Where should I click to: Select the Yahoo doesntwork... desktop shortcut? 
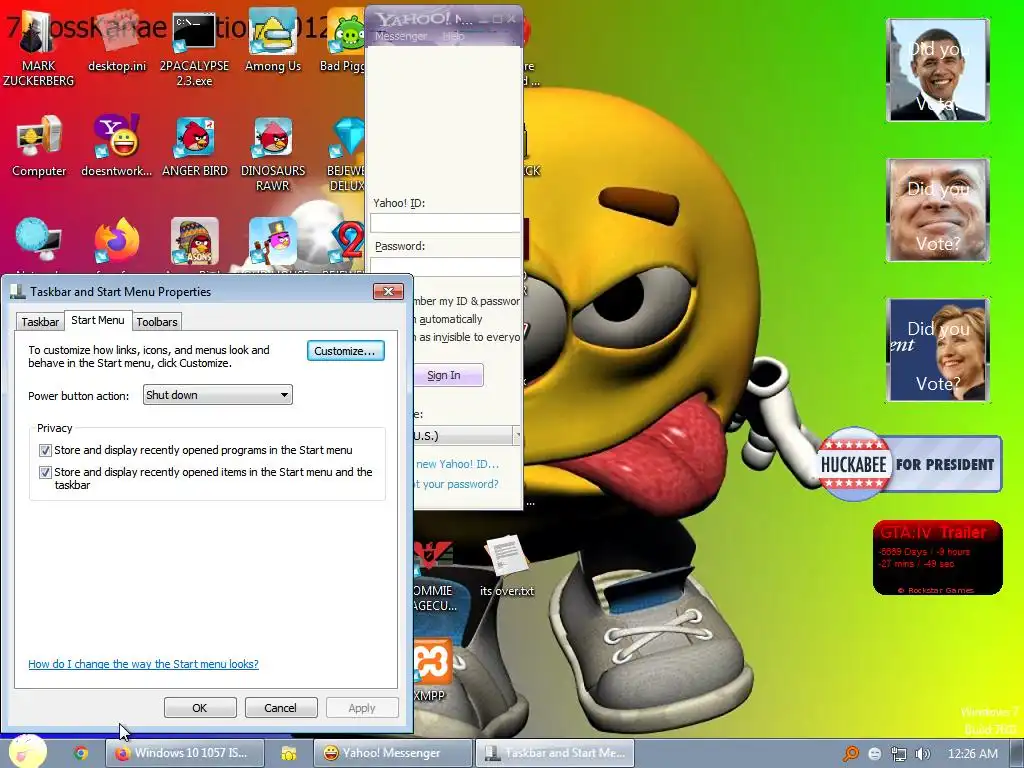pos(116,145)
